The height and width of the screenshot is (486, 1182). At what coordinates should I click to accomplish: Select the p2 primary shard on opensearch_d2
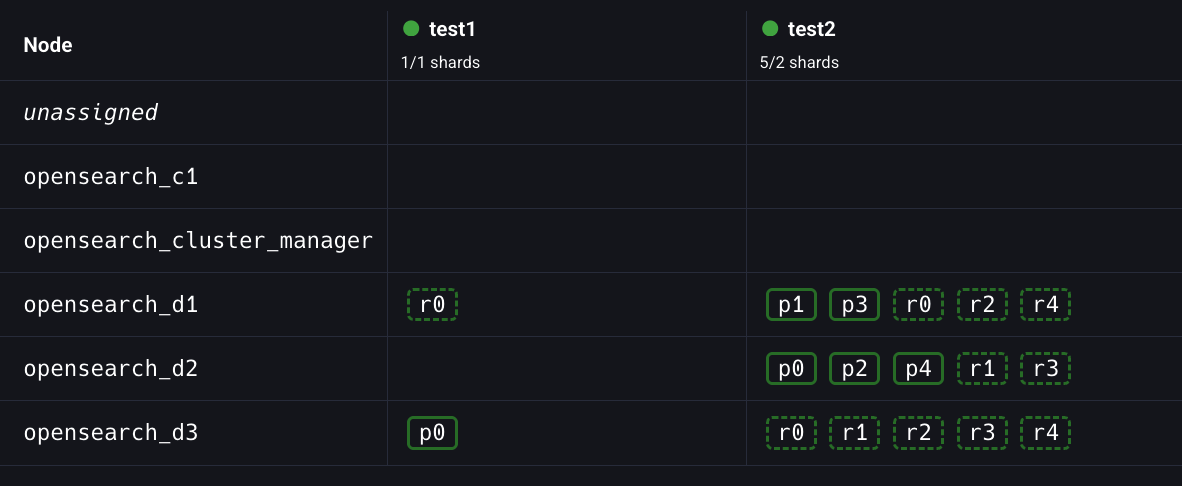[854, 369]
